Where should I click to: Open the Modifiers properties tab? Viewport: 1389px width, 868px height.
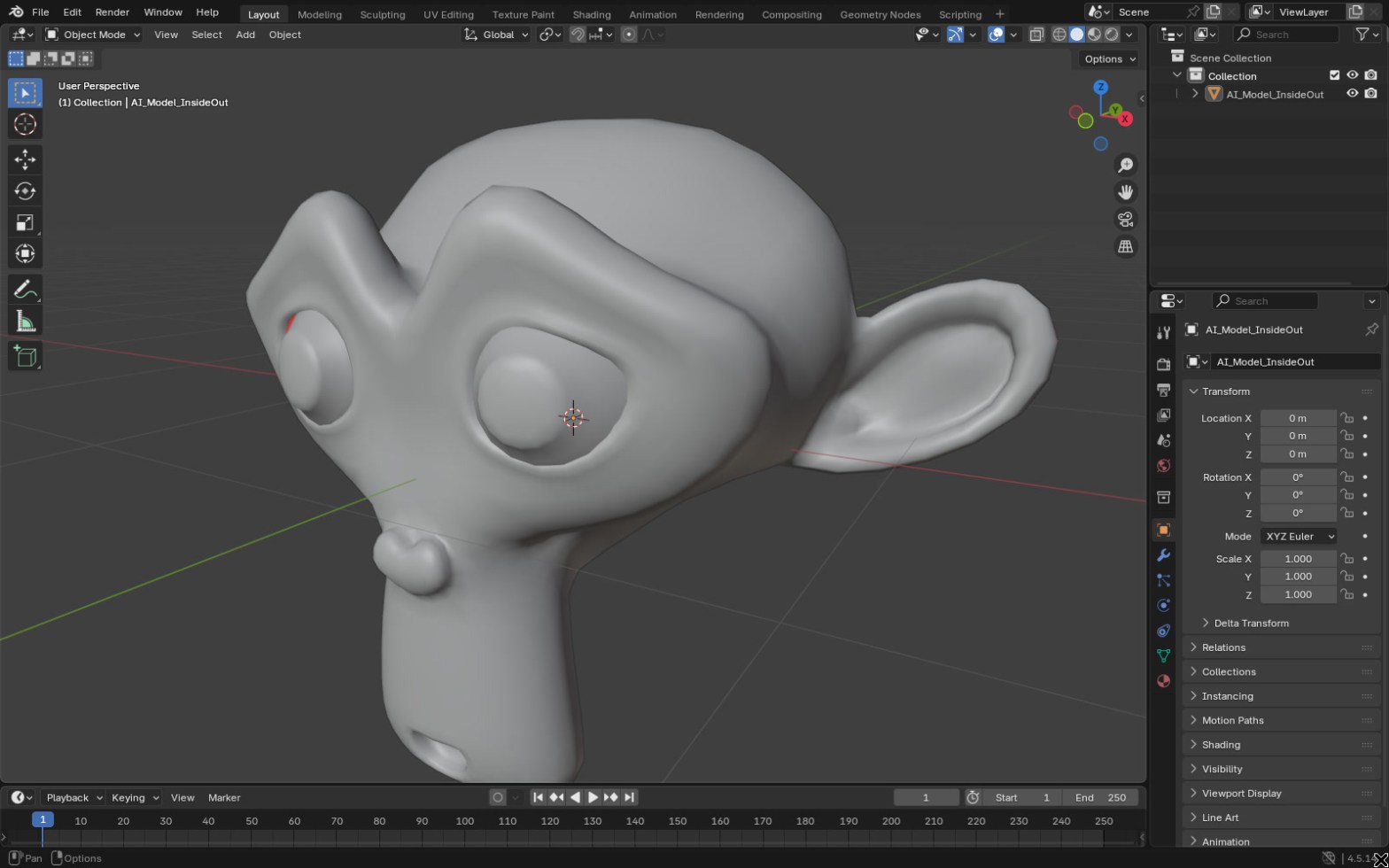pos(1163,555)
